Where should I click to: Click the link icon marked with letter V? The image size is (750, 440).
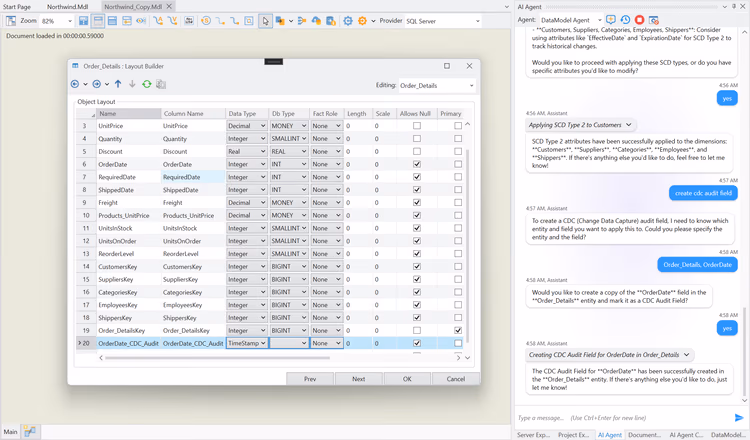pos(172,21)
